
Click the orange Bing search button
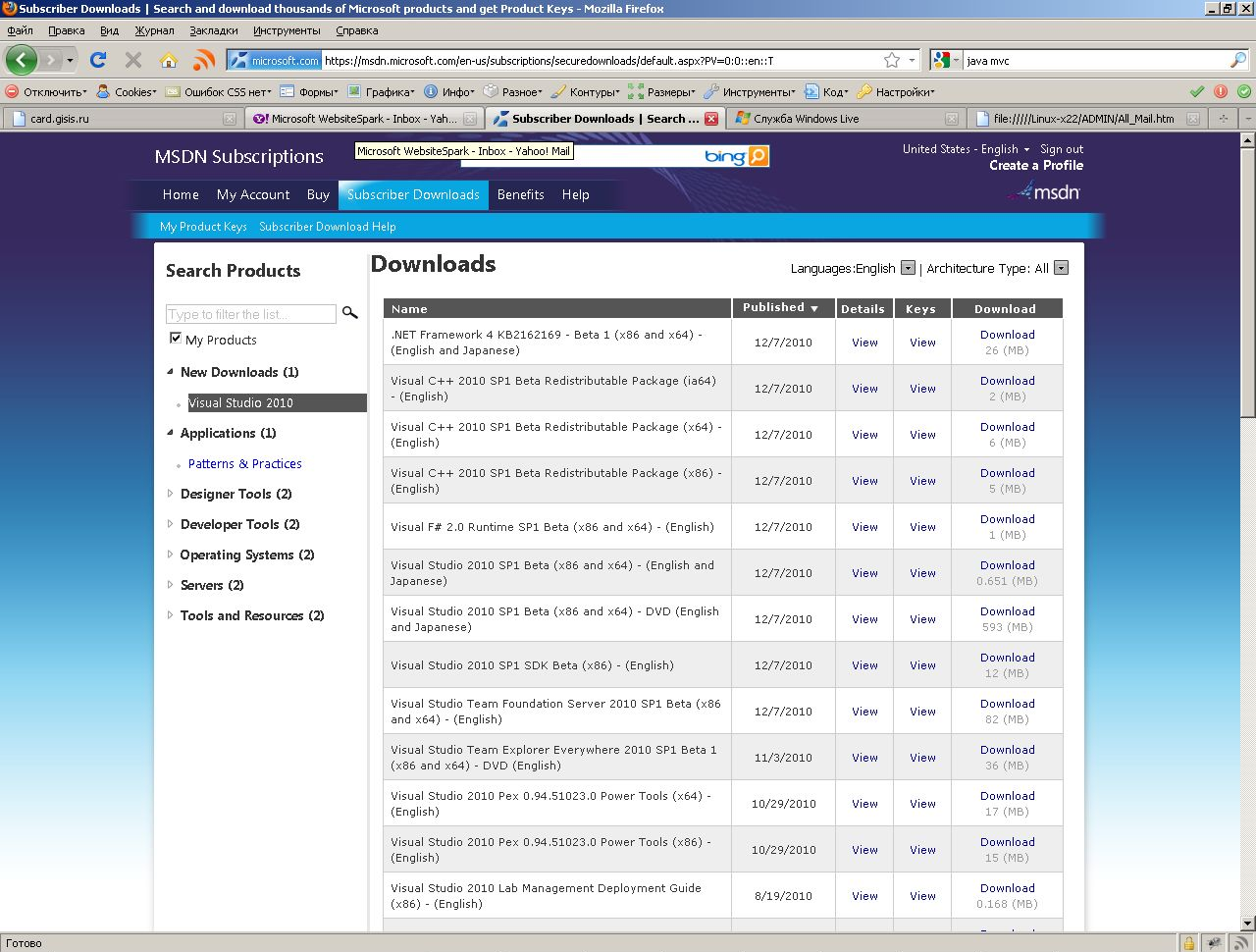pos(758,156)
